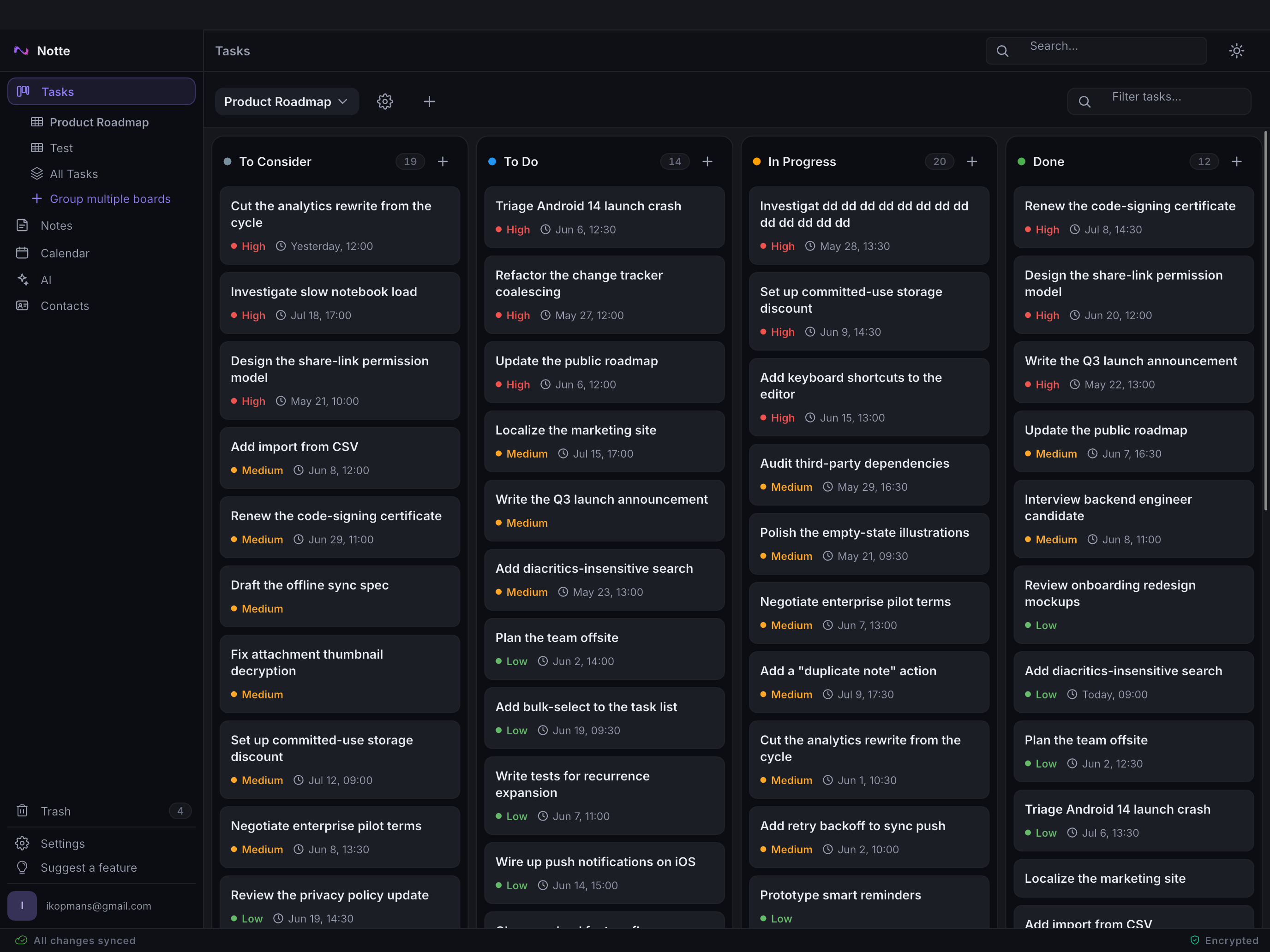Add a task to In Progress column
The height and width of the screenshot is (952, 1270).
(972, 162)
